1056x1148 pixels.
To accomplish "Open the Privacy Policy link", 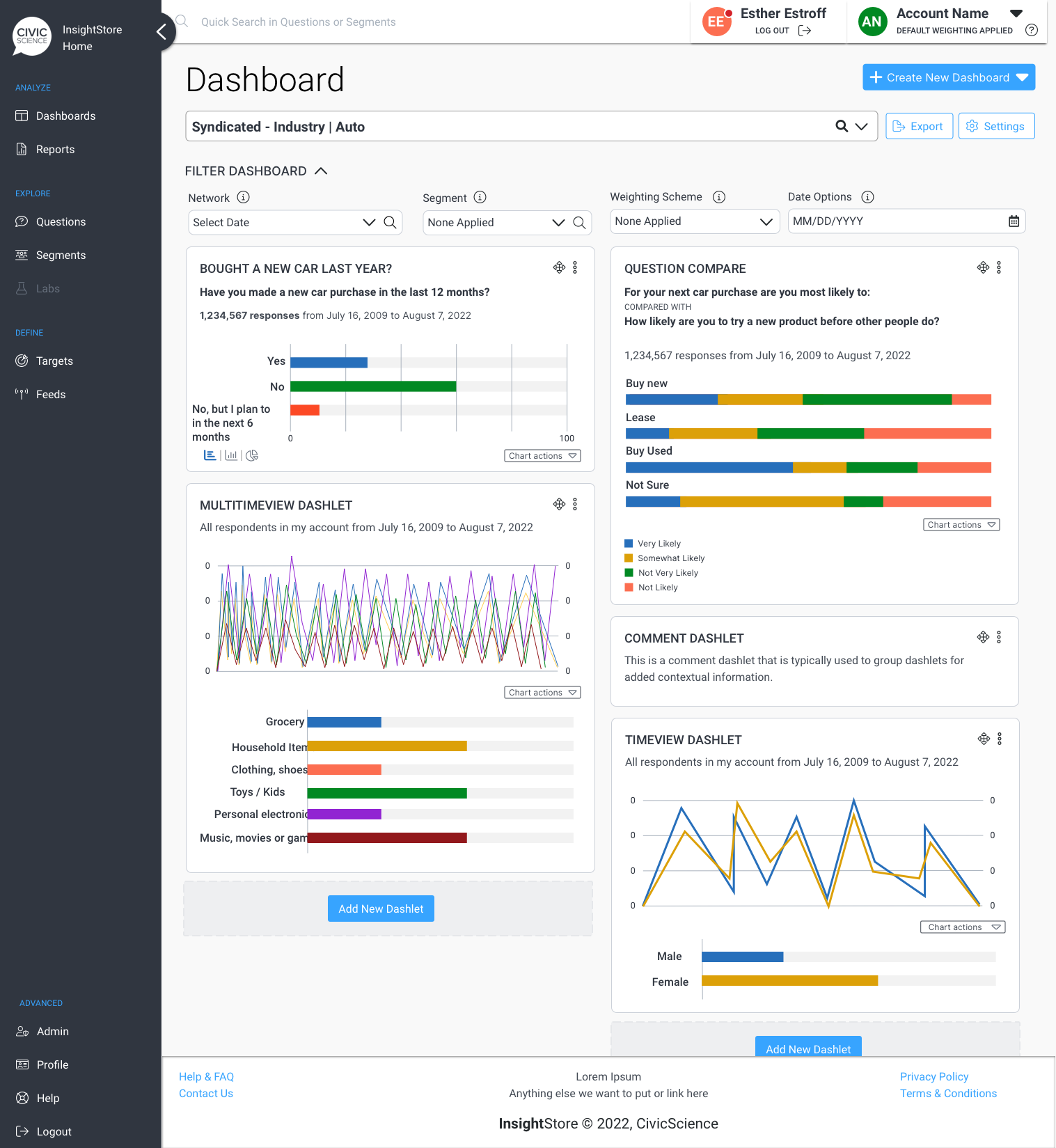I will tap(934, 1077).
